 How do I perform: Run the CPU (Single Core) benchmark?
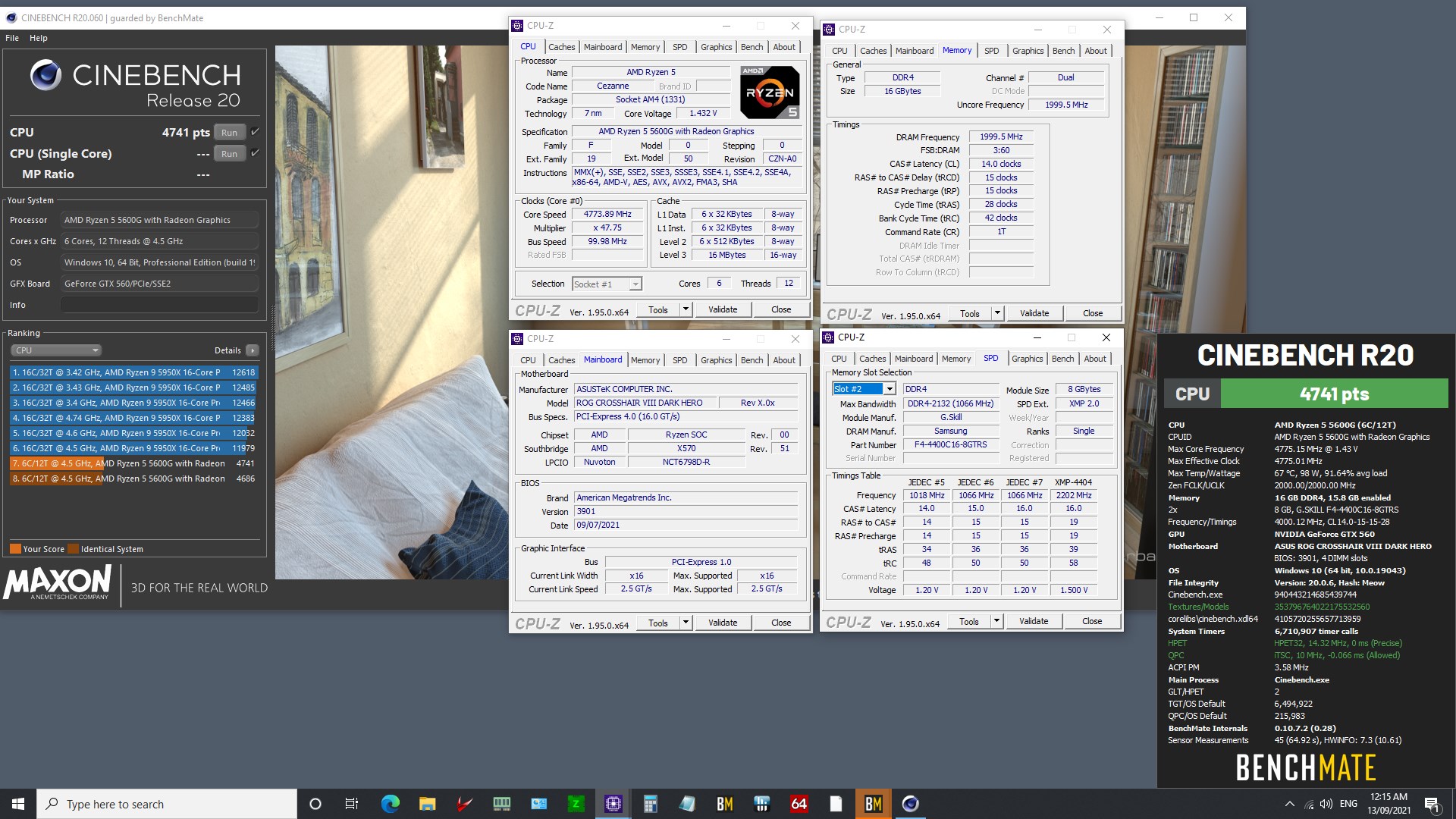(229, 153)
